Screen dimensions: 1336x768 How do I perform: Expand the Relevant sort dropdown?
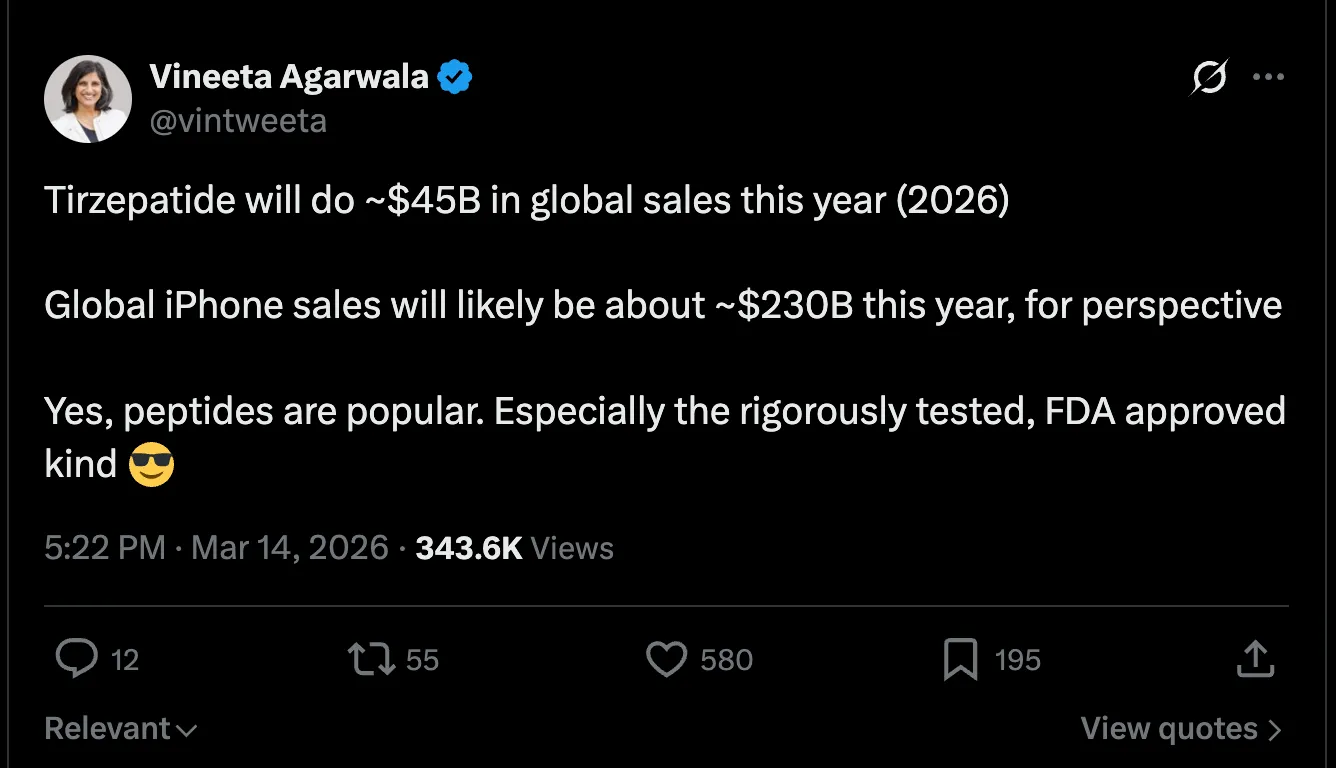[120, 729]
